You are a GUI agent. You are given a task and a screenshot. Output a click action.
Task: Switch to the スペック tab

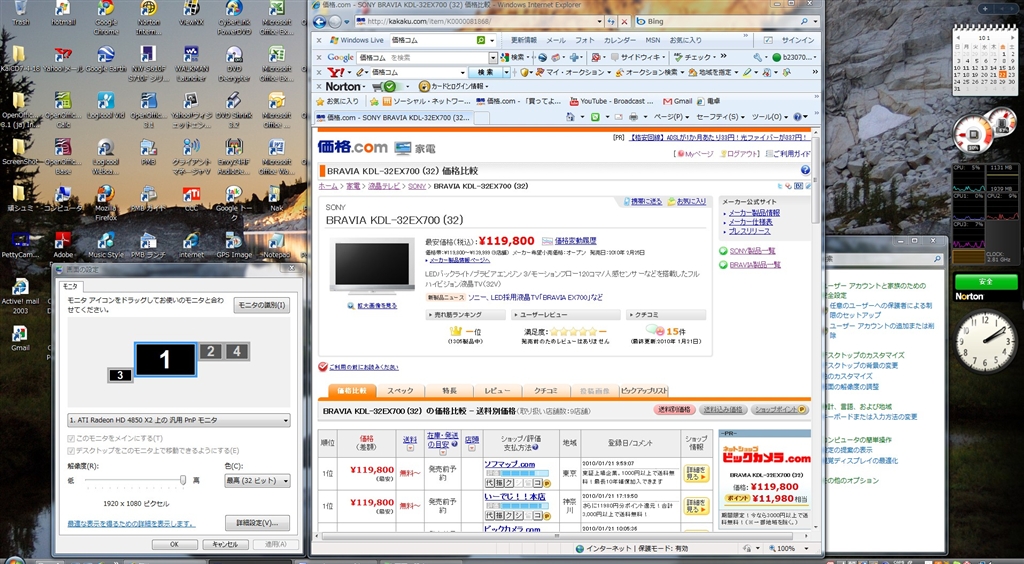[400, 391]
